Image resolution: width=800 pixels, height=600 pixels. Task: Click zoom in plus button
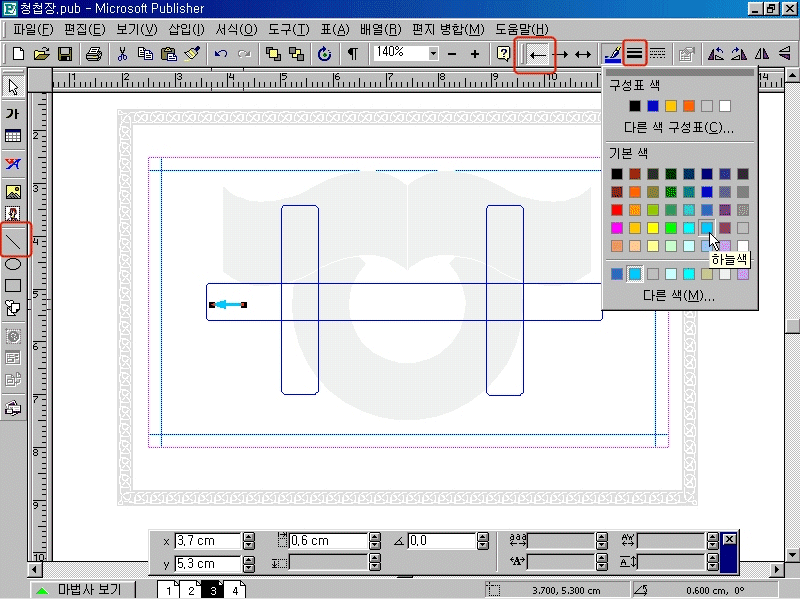point(474,54)
